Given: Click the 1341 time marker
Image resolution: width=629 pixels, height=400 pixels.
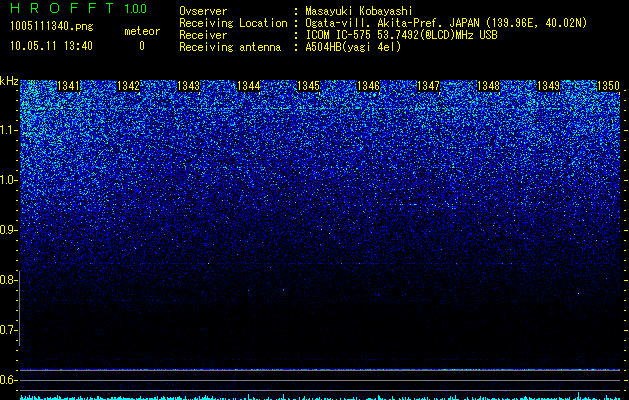Looking at the screenshot, I should click(69, 86).
